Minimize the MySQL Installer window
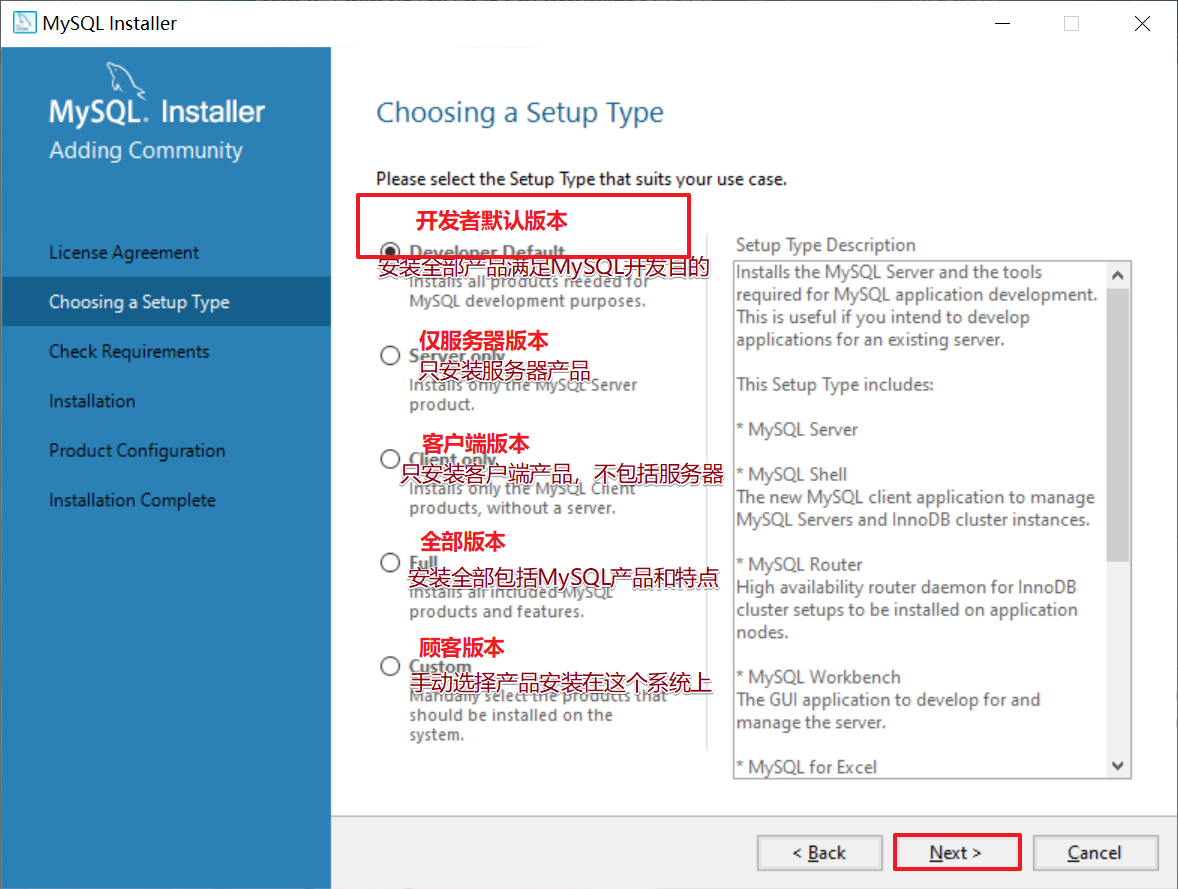1178x889 pixels. (x=1002, y=23)
